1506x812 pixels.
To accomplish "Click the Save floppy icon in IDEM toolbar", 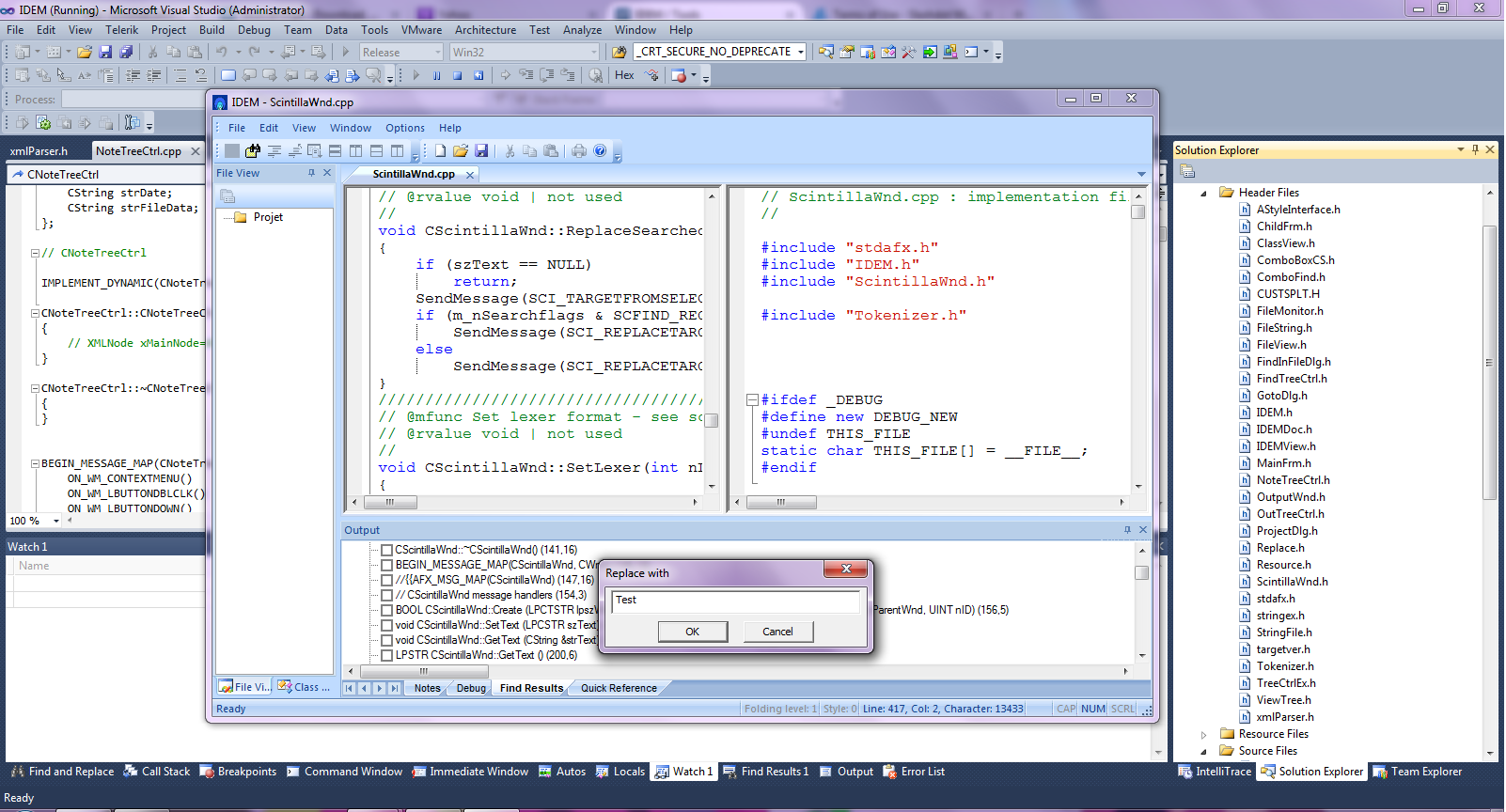I will pyautogui.click(x=481, y=150).
